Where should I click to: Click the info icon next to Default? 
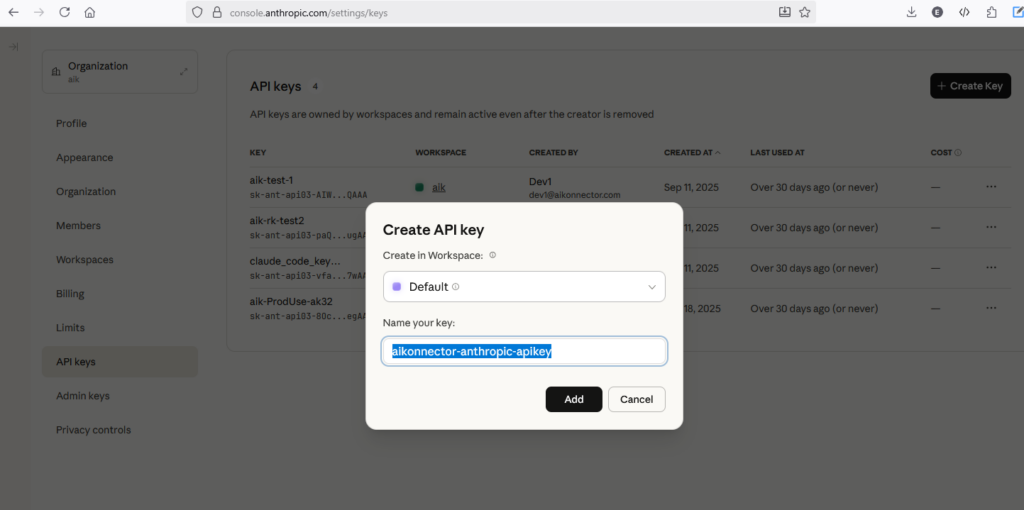coord(456,287)
